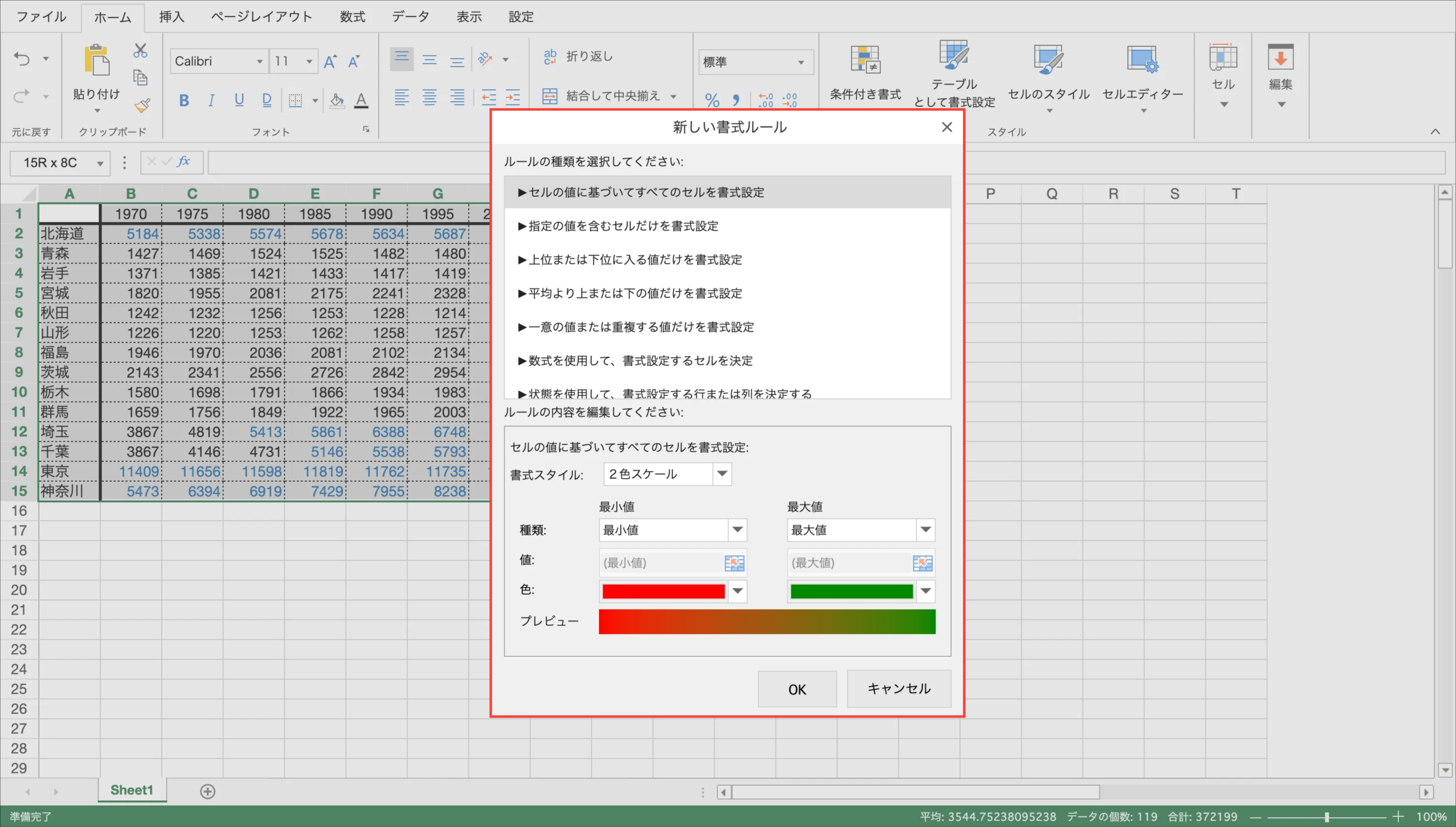Click the format painter brush icon
The height and width of the screenshot is (827, 1456).
(142, 105)
